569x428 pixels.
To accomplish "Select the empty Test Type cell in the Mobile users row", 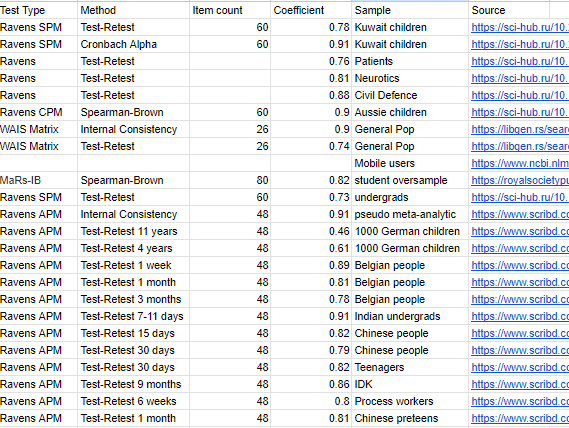I will [38, 163].
